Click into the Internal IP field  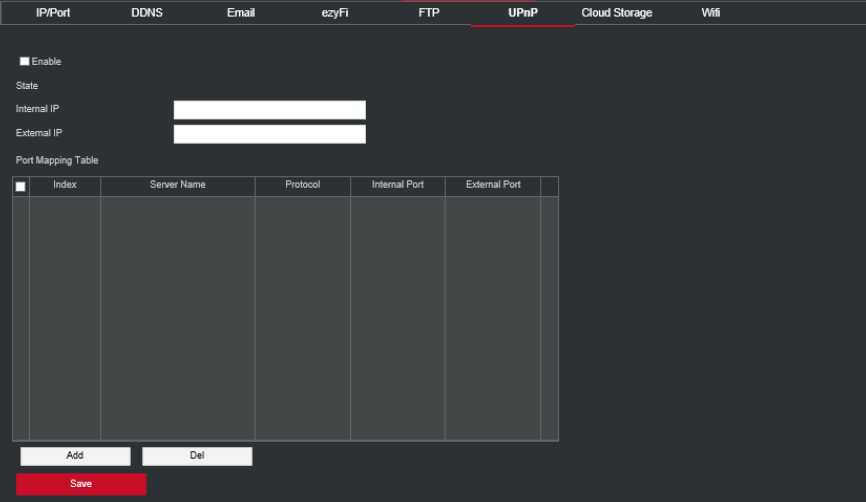(x=269, y=110)
